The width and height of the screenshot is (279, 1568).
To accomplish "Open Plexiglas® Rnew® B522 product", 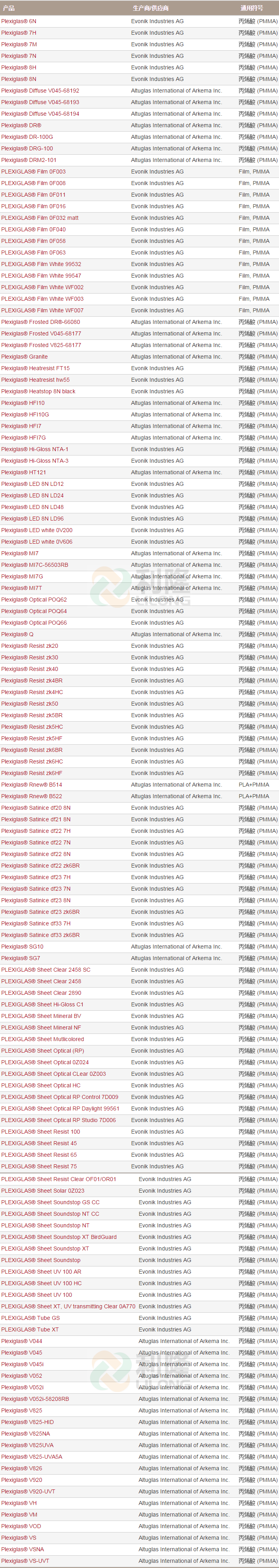I will 31,796.
